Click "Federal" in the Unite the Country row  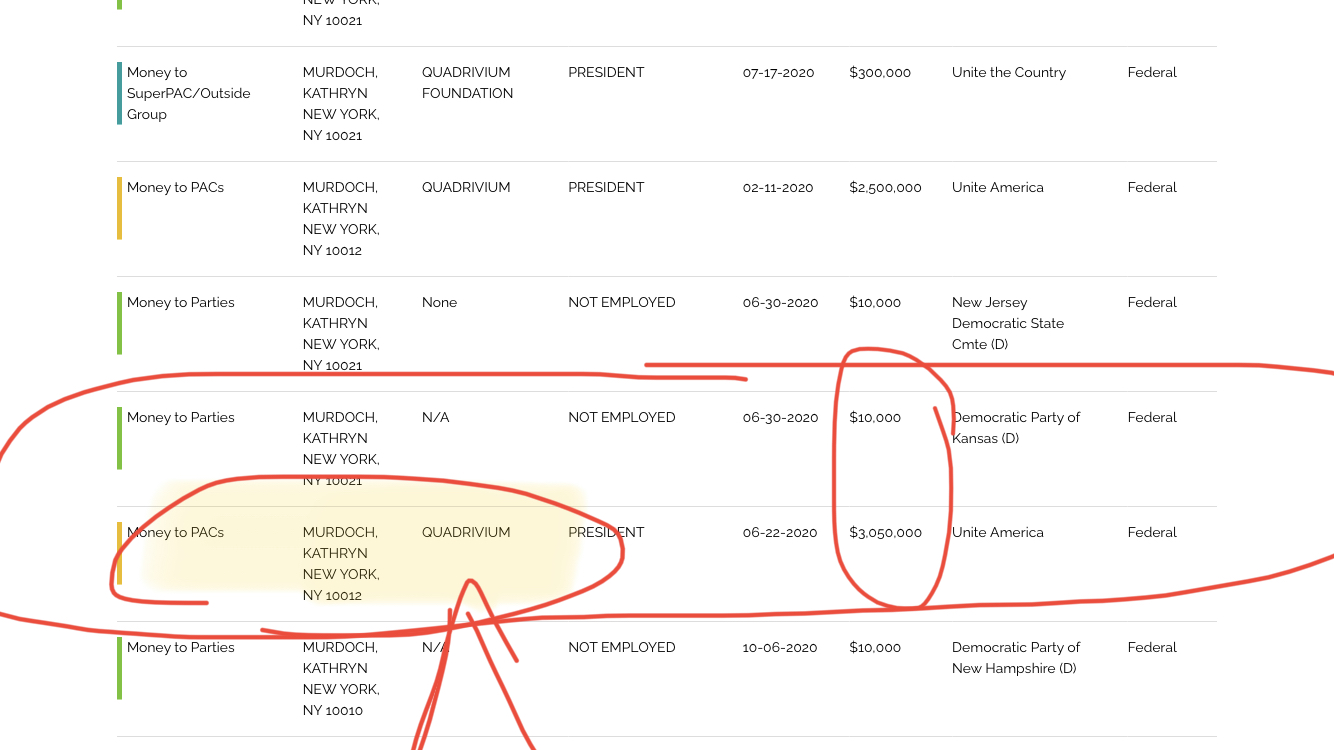tap(1152, 73)
